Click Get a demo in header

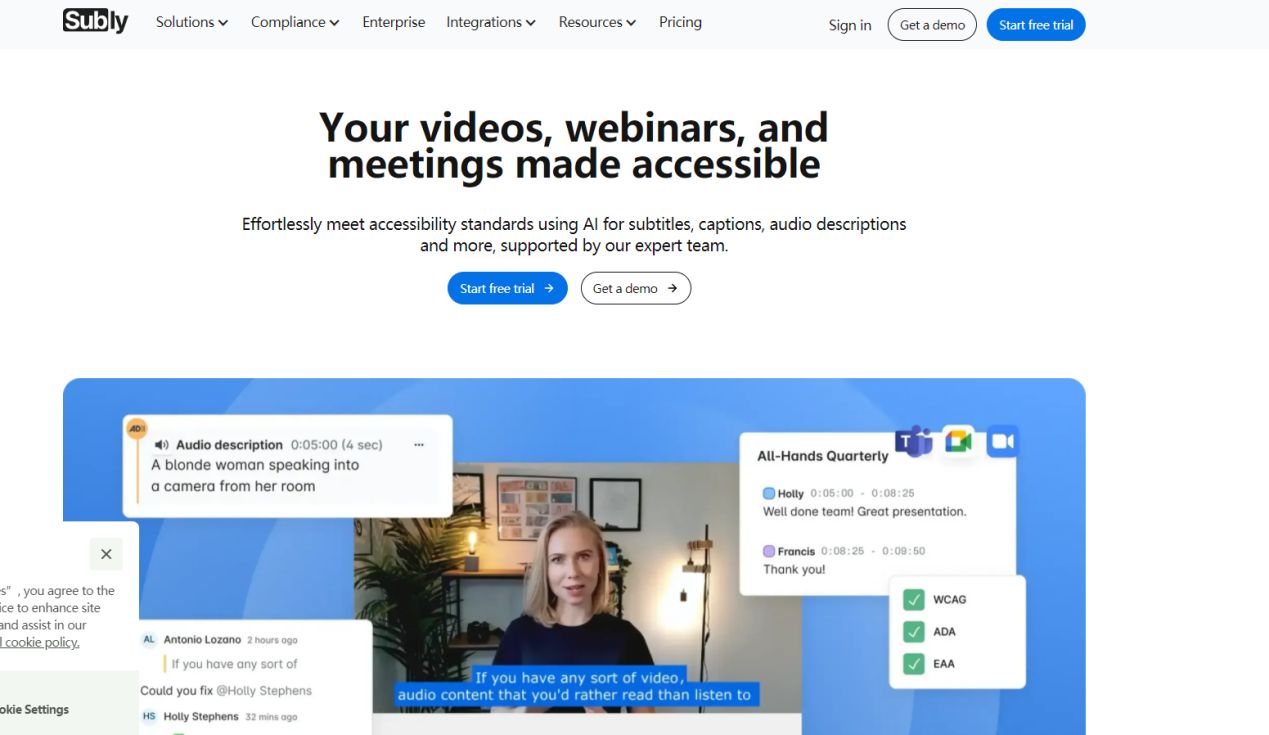[932, 25]
